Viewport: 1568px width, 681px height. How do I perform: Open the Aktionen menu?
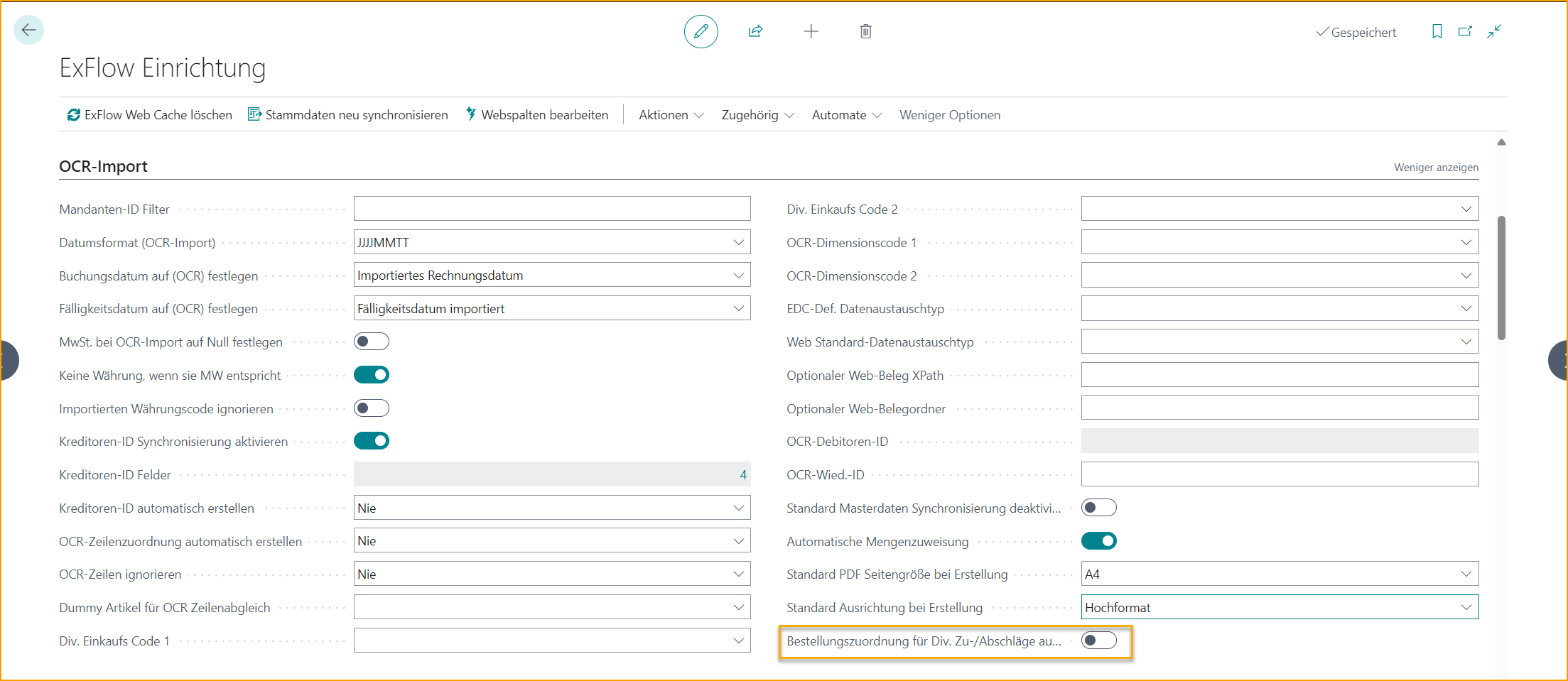[x=671, y=114]
